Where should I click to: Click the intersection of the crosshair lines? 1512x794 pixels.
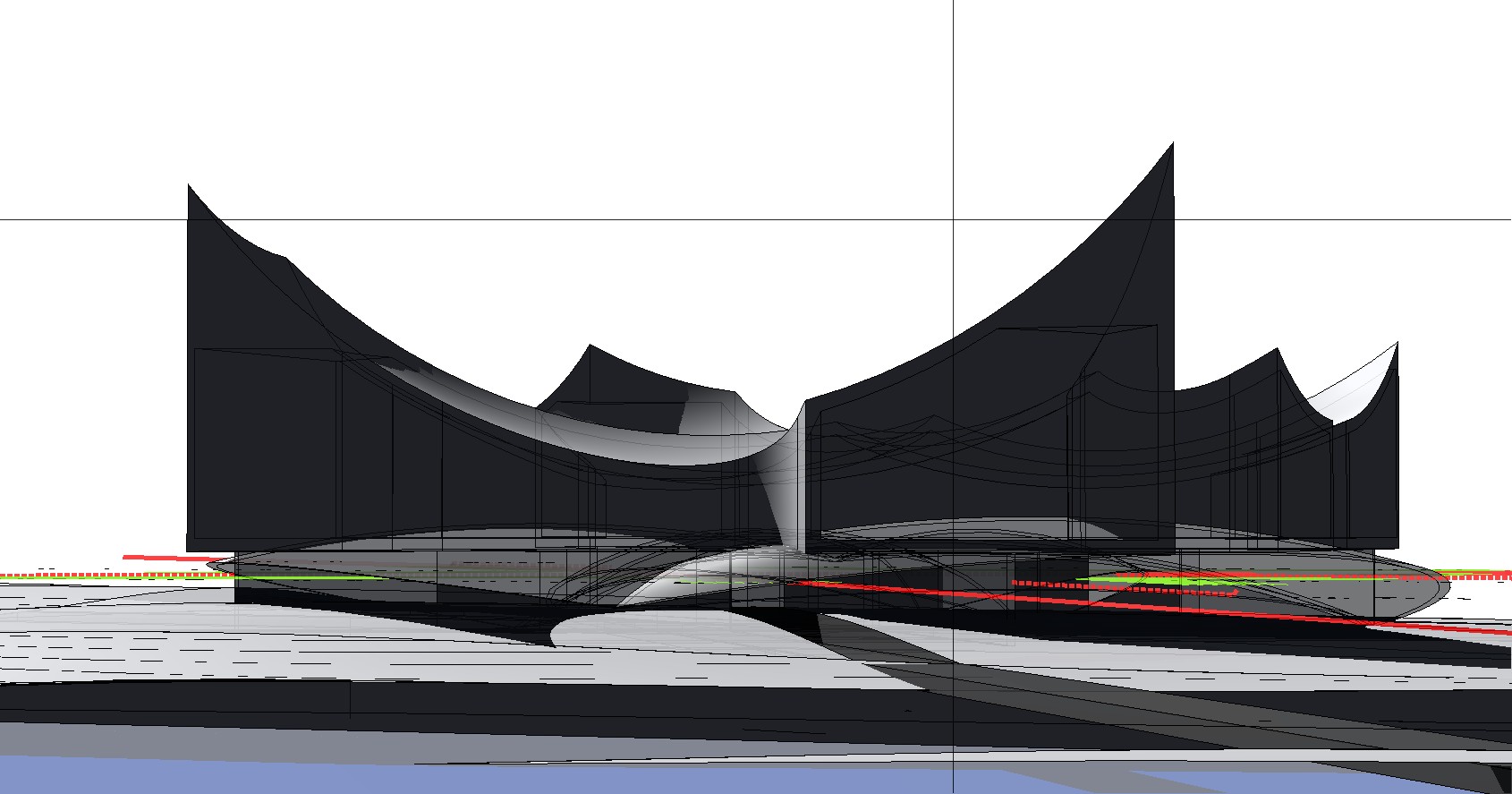click(954, 218)
